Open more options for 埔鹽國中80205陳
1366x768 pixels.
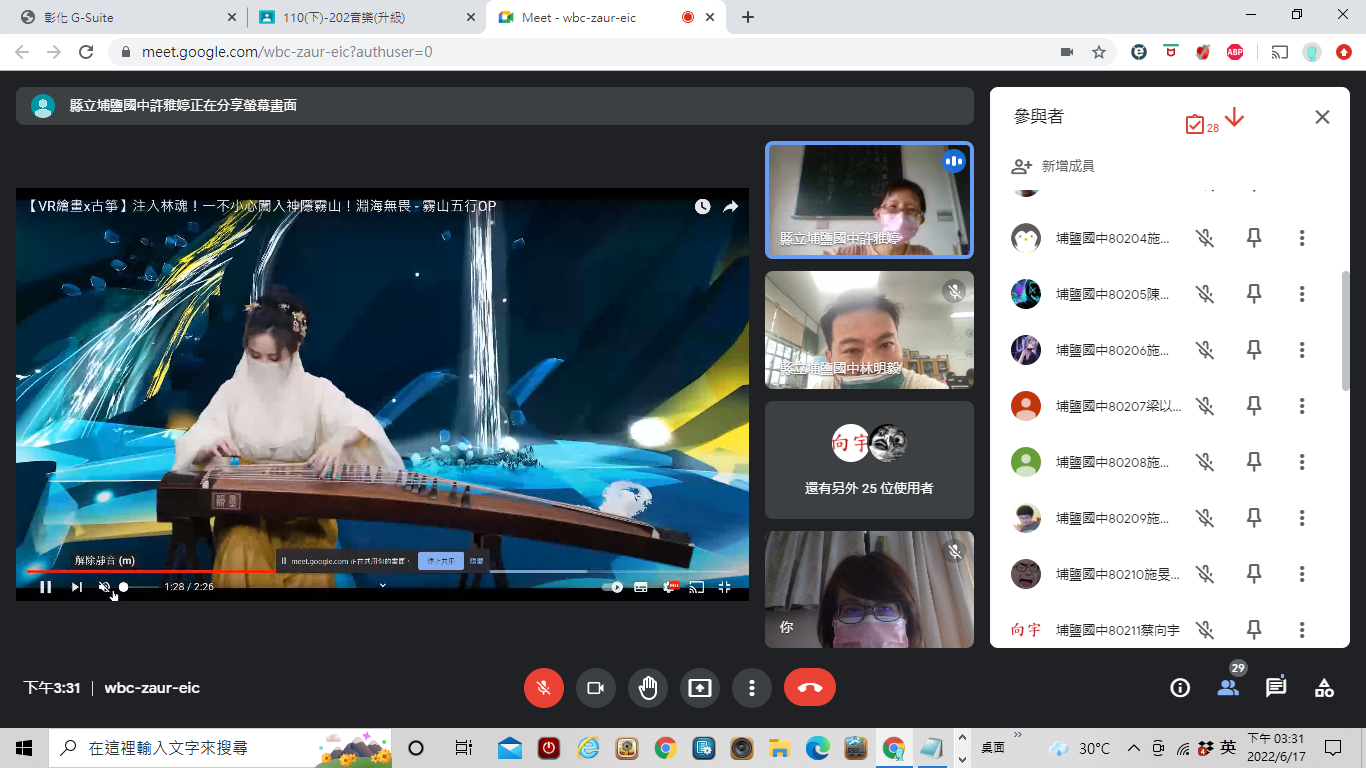pos(1302,294)
